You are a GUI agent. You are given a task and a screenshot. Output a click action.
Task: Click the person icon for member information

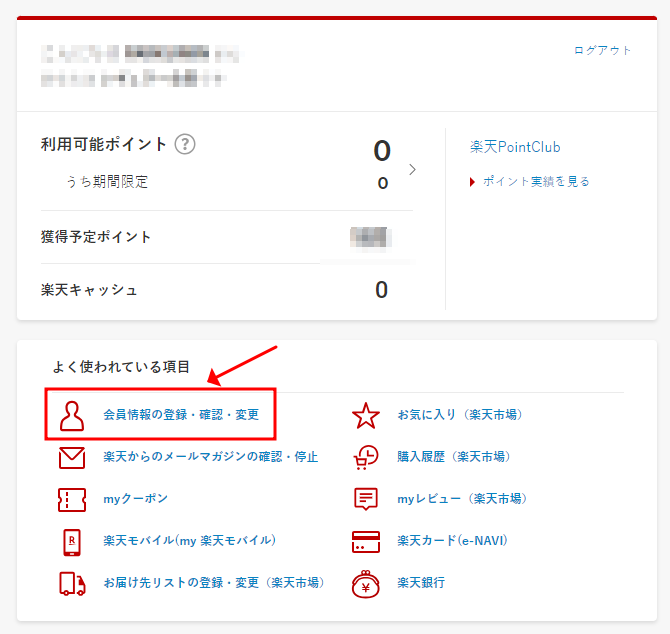click(72, 415)
